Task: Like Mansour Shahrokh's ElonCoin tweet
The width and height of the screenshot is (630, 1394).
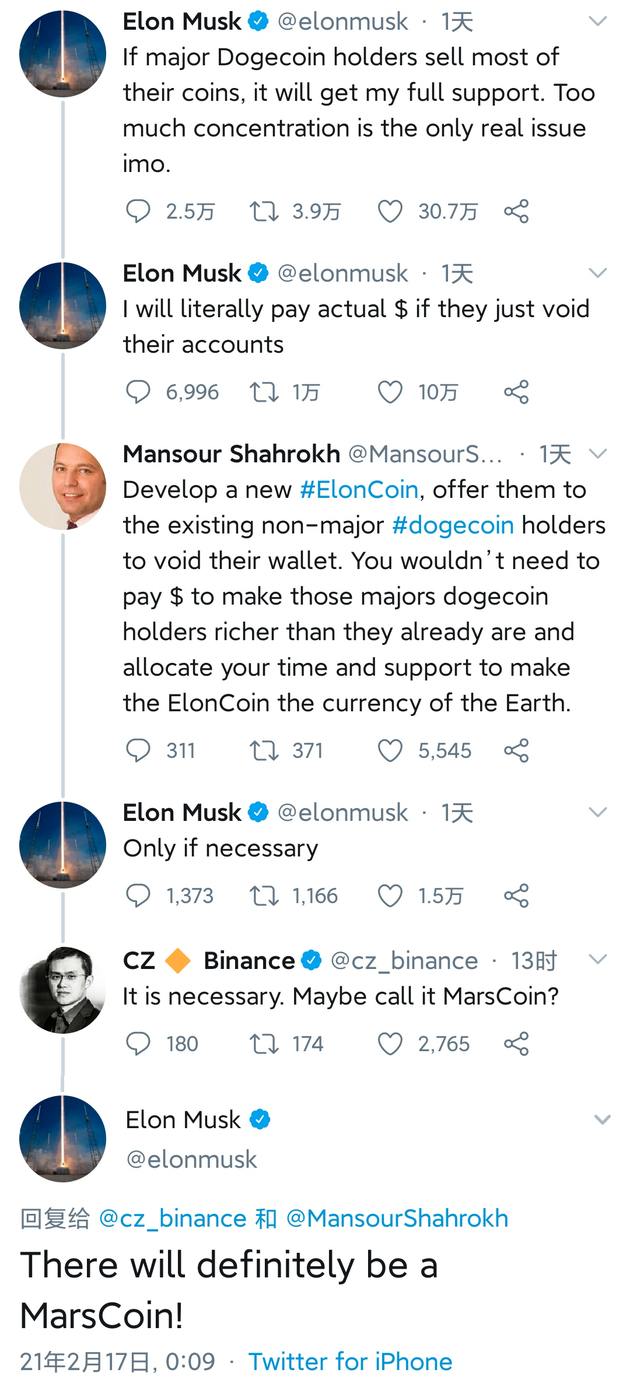Action: click(x=390, y=750)
